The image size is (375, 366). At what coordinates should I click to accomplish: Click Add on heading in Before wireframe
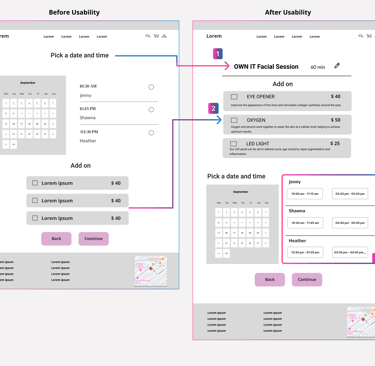pyautogui.click(x=81, y=165)
